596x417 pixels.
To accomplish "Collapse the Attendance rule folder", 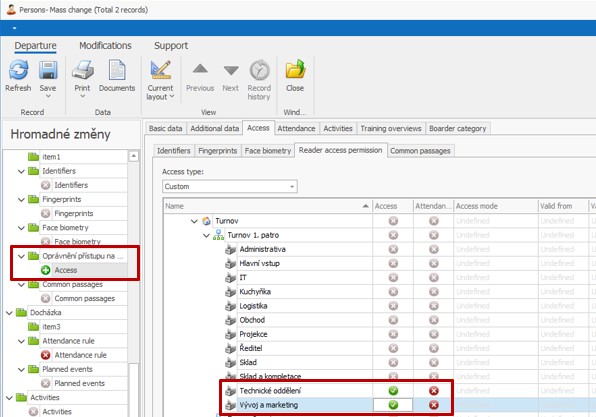I will 21,341.
